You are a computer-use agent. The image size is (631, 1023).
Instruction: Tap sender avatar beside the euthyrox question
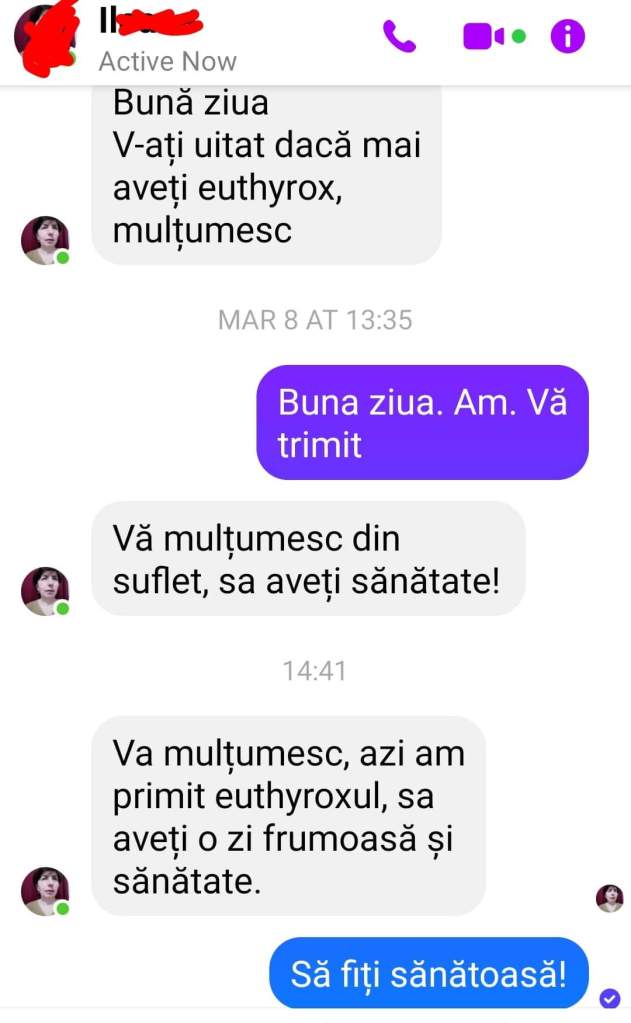tap(45, 240)
